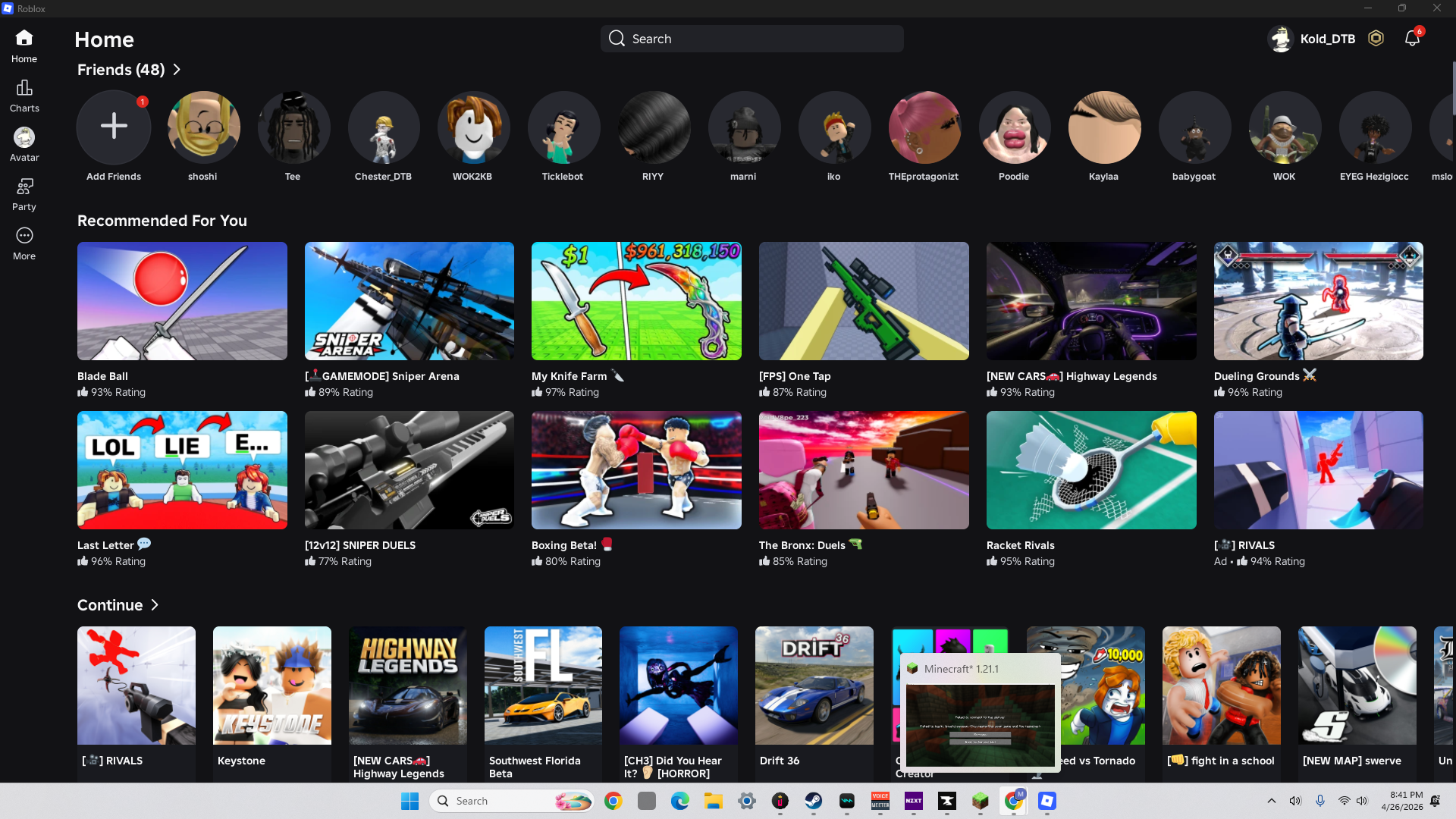
Task: Click the Windows Start button
Action: pos(409,801)
